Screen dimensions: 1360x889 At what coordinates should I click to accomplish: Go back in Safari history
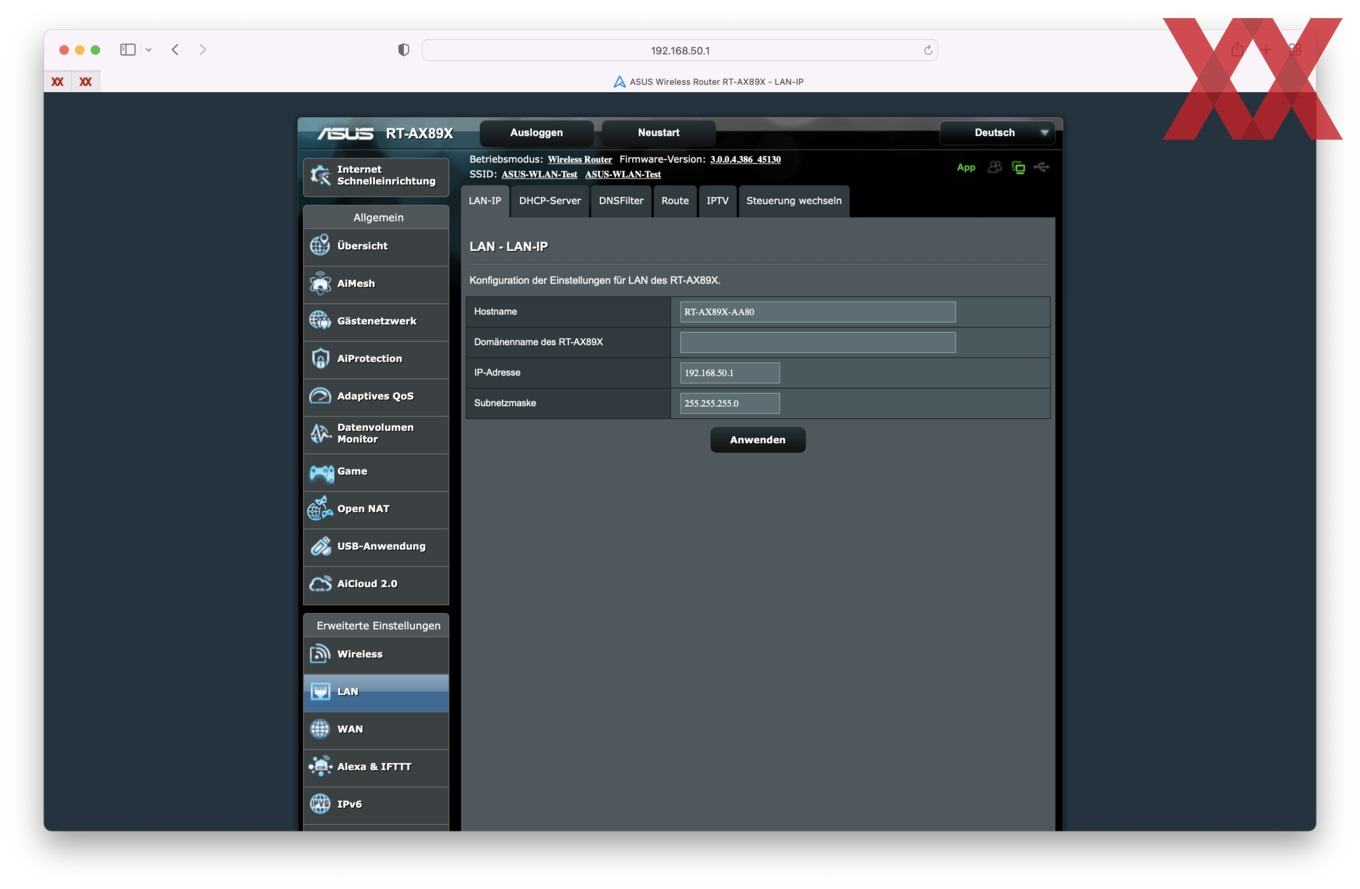tap(175, 49)
